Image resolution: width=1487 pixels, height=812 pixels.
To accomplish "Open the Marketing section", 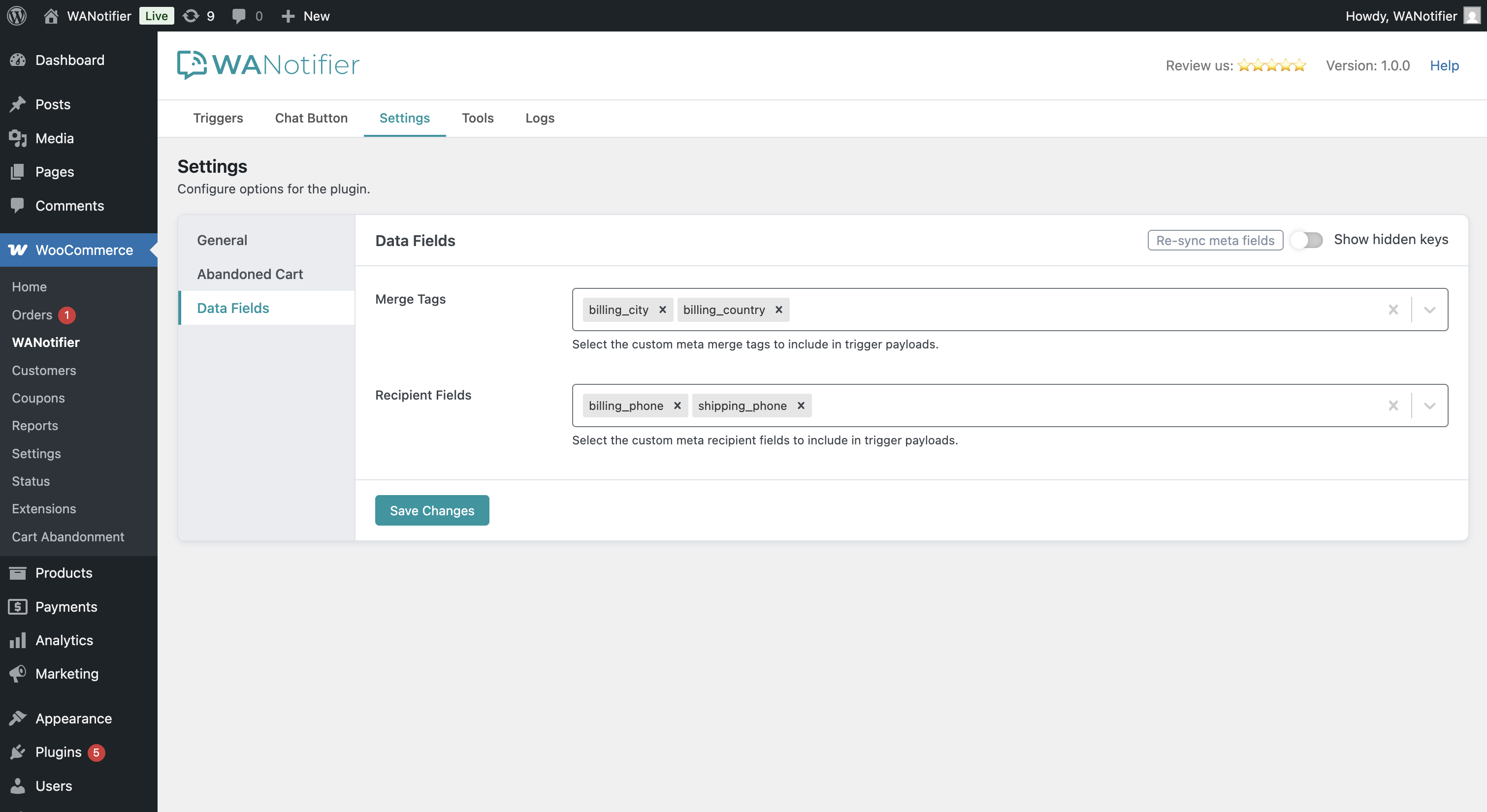I will click(66, 674).
